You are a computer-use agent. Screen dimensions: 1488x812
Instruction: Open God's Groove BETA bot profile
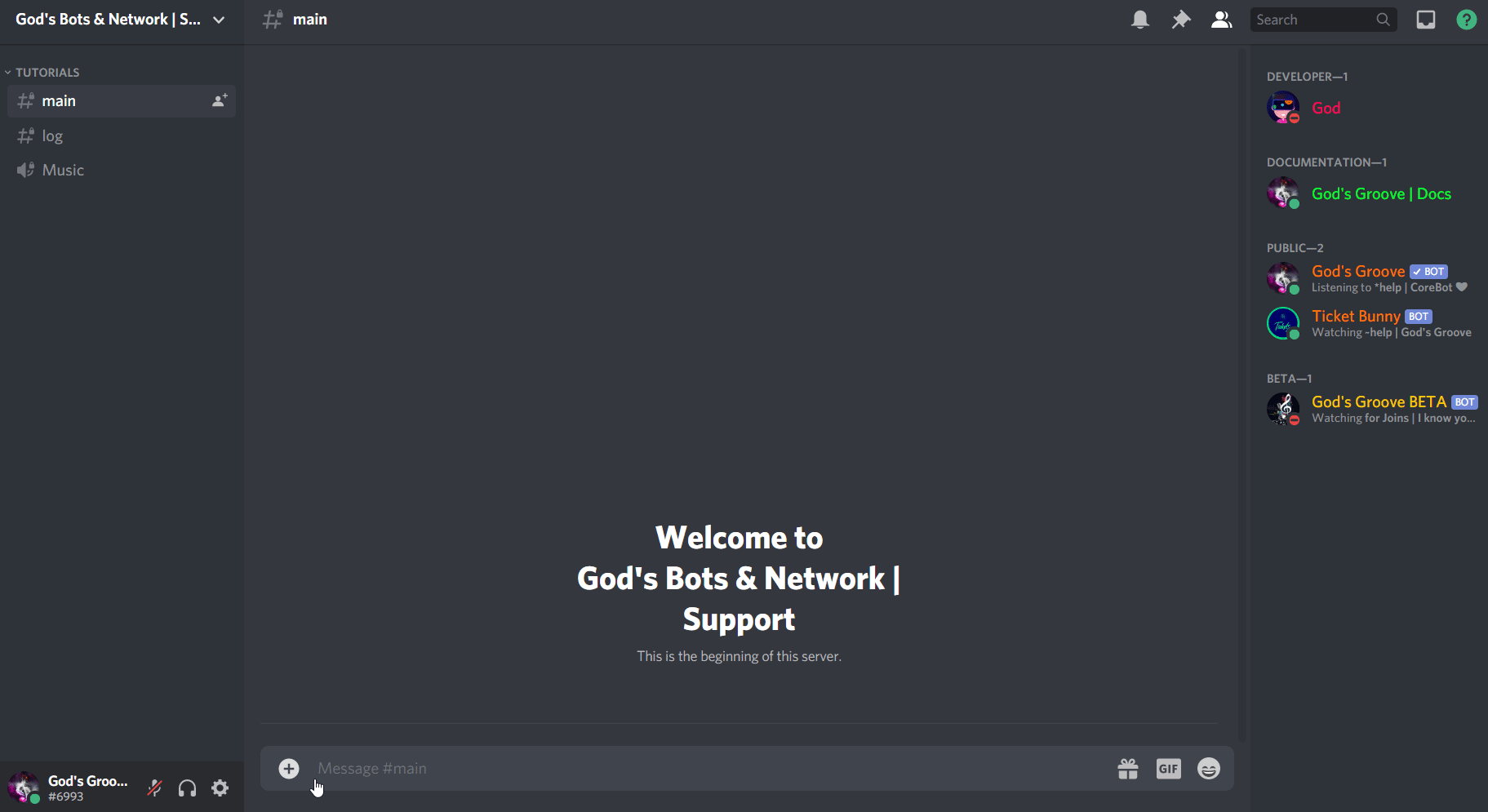[1370, 410]
